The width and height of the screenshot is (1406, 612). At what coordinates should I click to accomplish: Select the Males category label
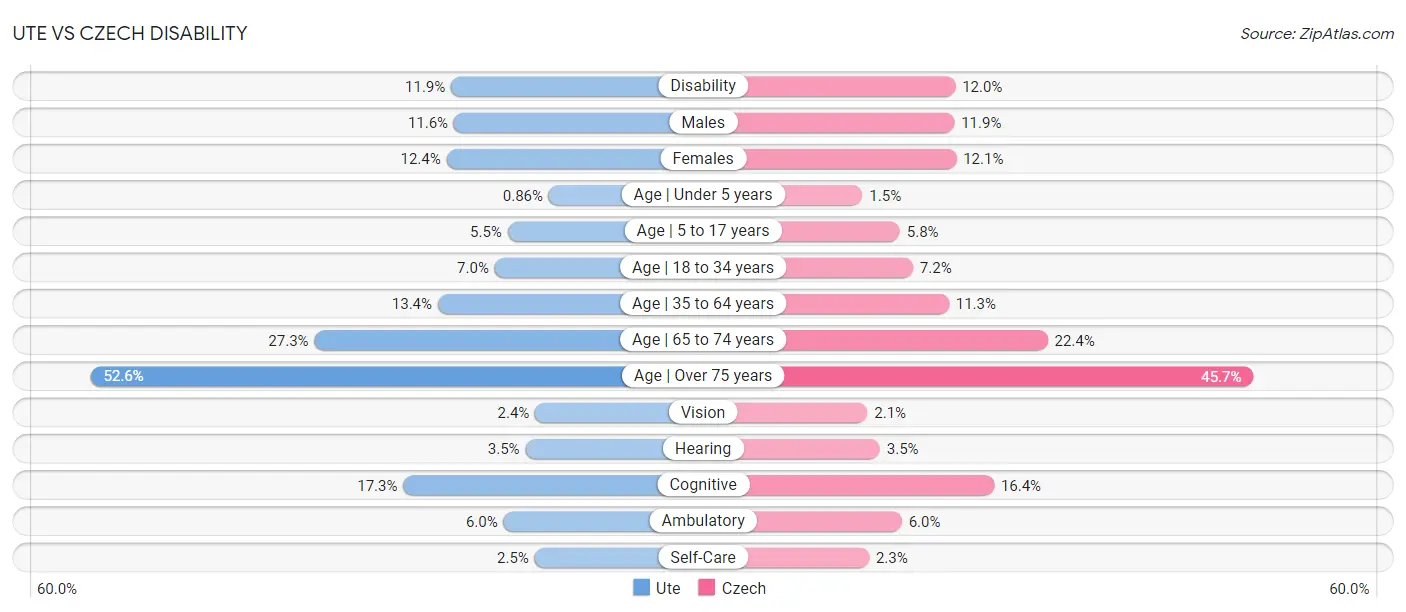(x=703, y=122)
